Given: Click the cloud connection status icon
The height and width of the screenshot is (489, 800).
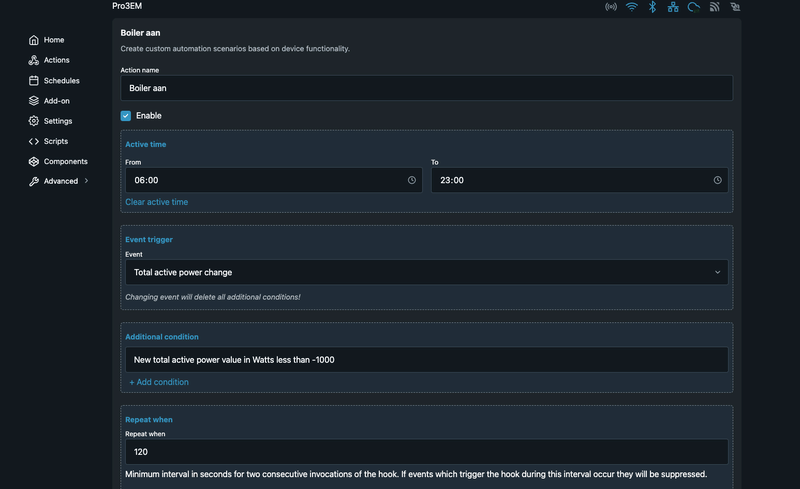Looking at the screenshot, I should (x=693, y=7).
